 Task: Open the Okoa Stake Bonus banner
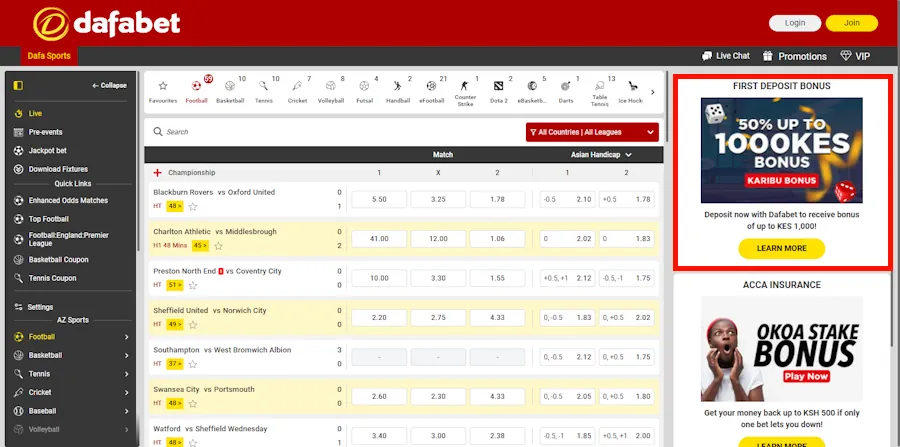(x=781, y=349)
